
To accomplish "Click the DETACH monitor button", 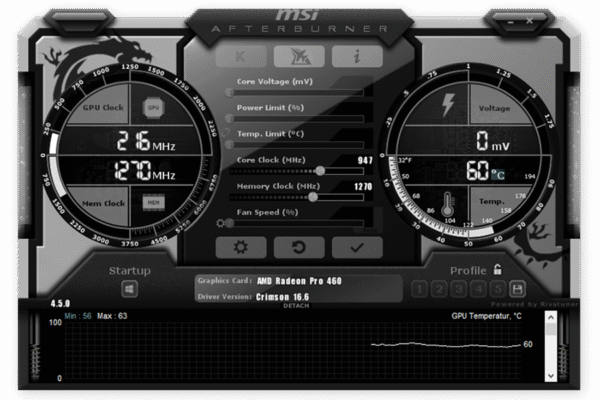I will (296, 306).
